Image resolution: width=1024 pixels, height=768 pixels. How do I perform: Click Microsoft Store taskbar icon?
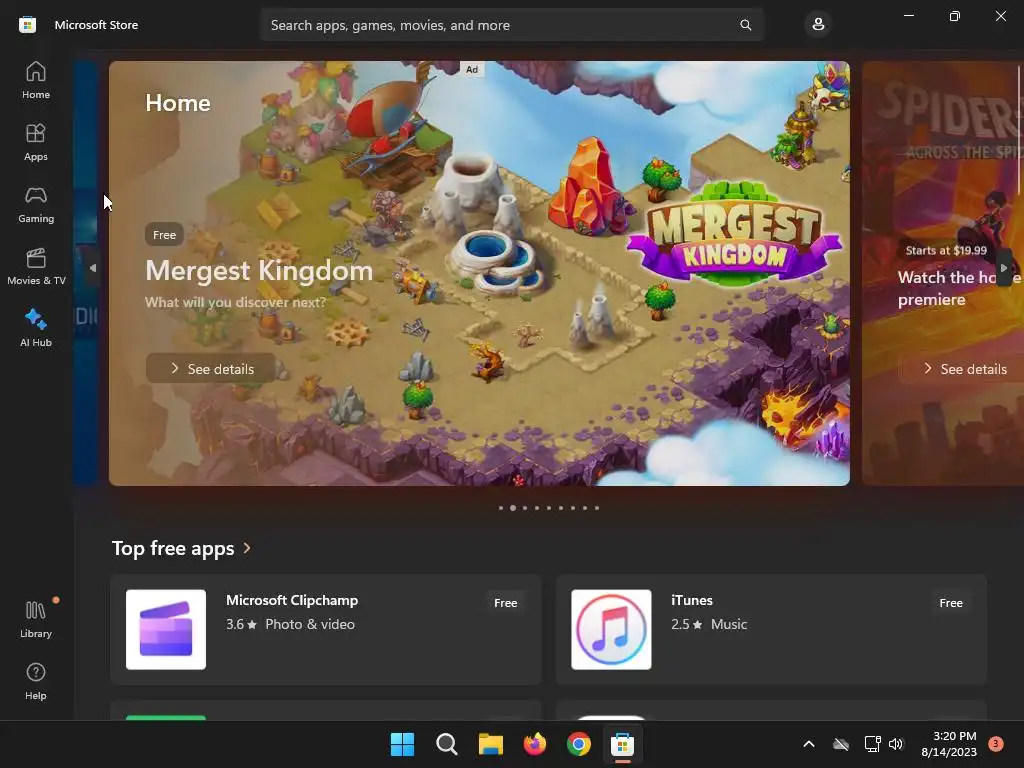pyautogui.click(x=622, y=744)
